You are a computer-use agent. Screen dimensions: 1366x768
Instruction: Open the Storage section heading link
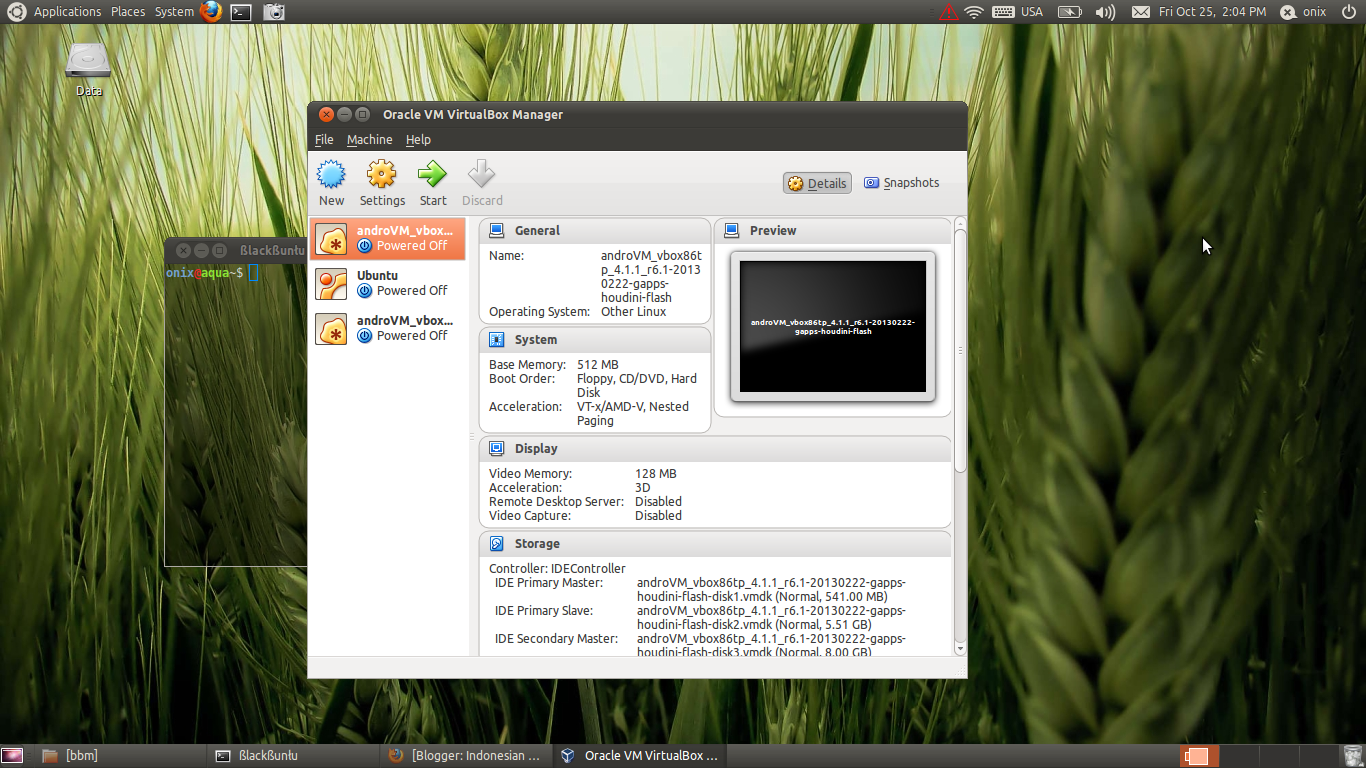pos(537,544)
